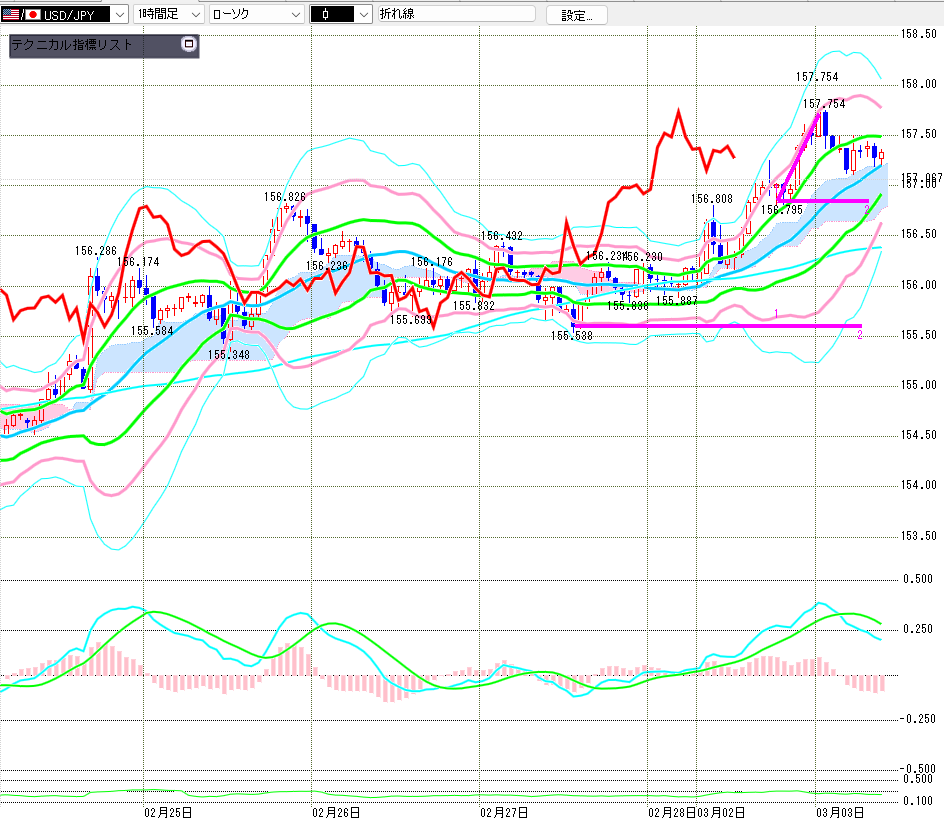Click the 155.348 low price label
Screen dimensions: 944x823
click(229, 354)
